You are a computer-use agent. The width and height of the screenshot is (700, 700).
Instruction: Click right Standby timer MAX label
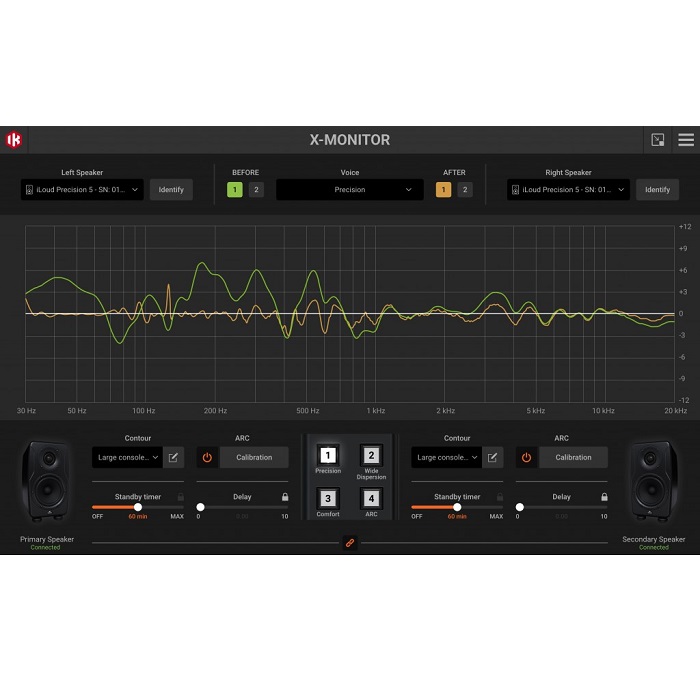(x=496, y=517)
